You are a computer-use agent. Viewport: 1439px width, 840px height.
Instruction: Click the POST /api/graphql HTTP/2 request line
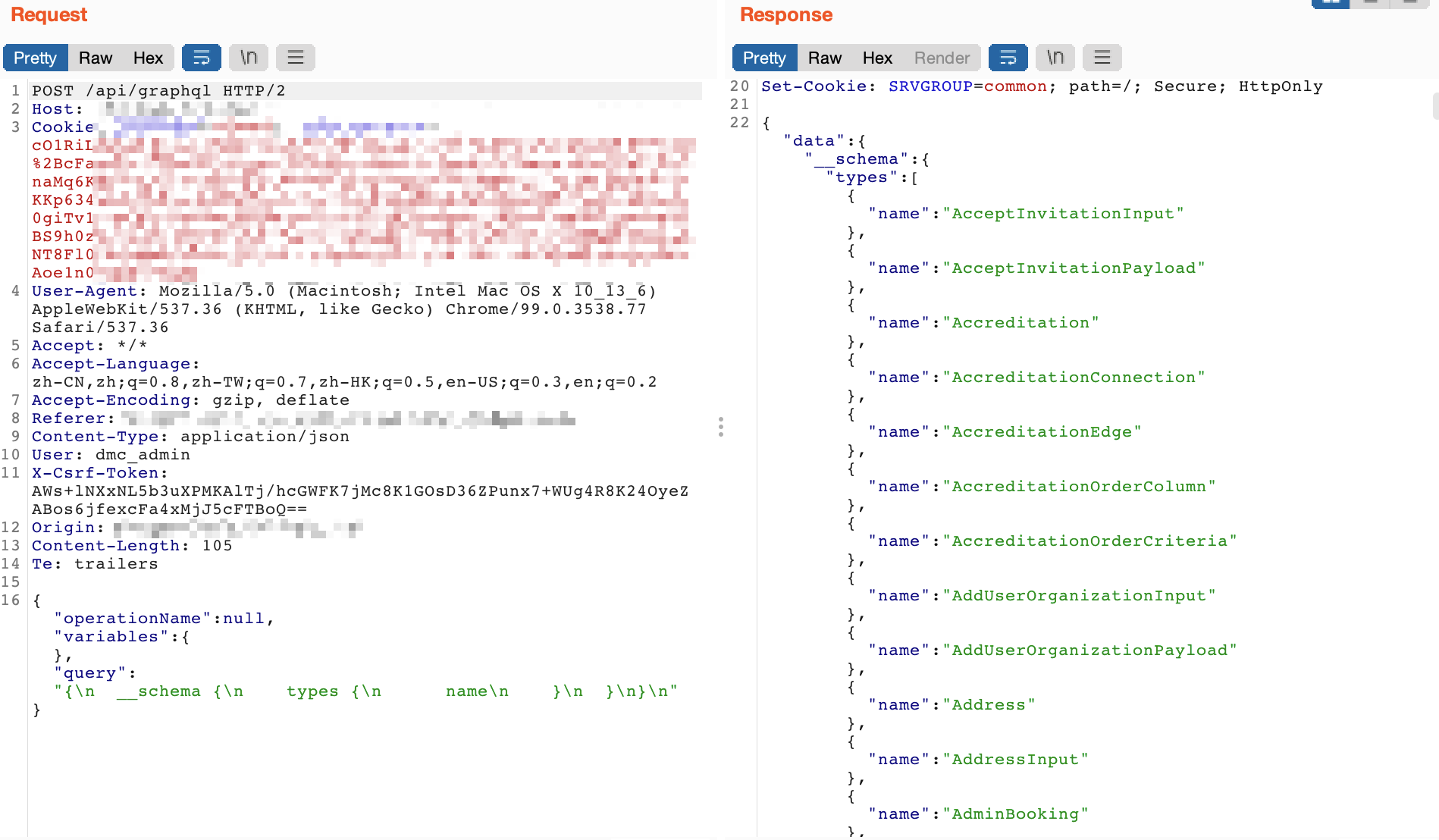(158, 91)
